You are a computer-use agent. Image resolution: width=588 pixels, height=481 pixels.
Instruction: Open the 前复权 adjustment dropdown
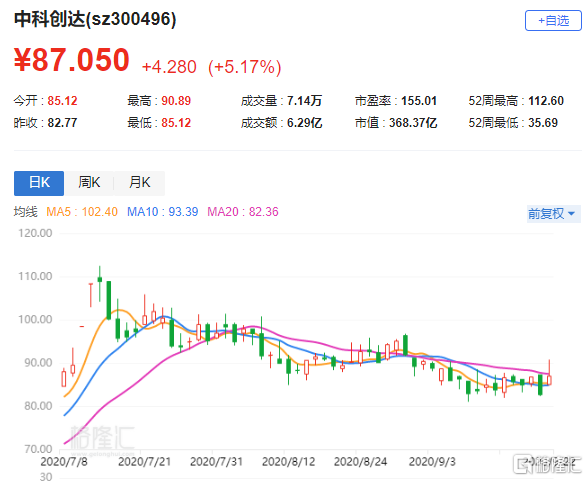point(553,214)
